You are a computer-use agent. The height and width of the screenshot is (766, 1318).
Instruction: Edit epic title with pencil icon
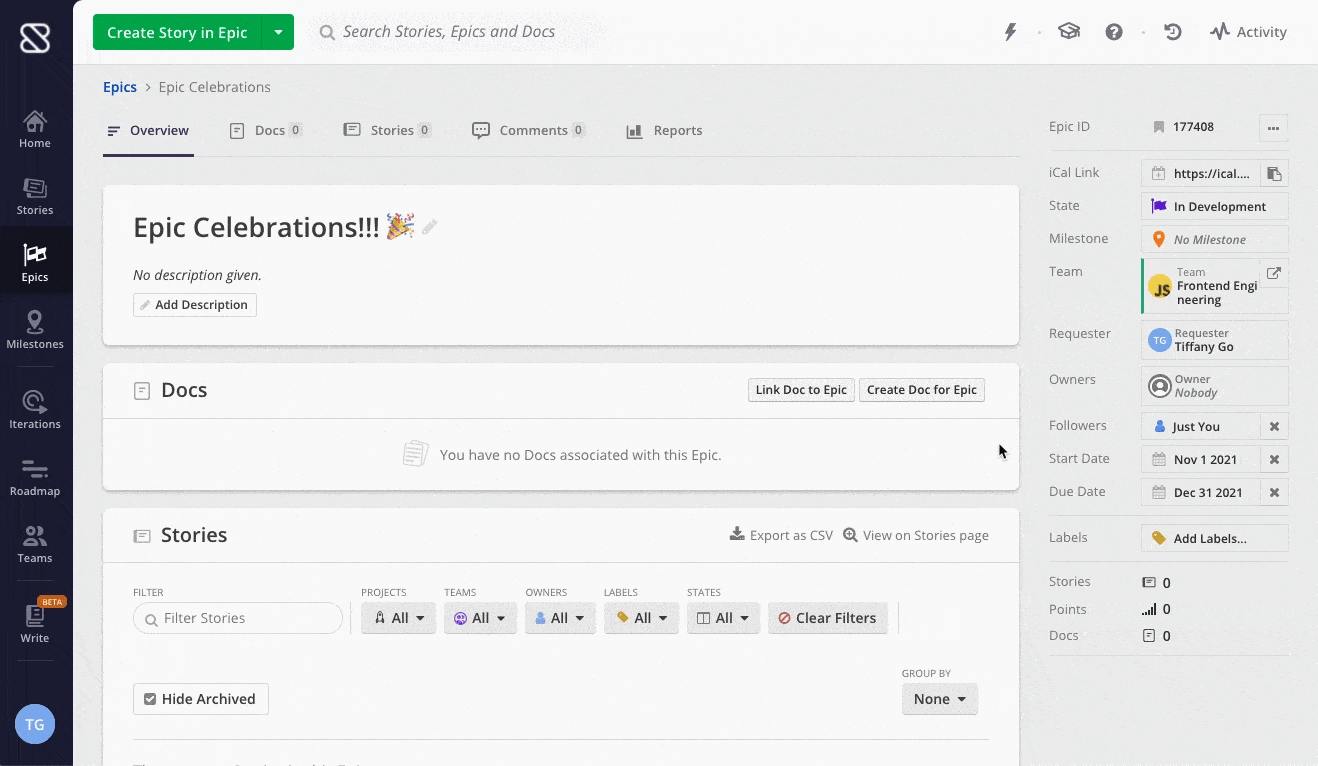(x=430, y=228)
